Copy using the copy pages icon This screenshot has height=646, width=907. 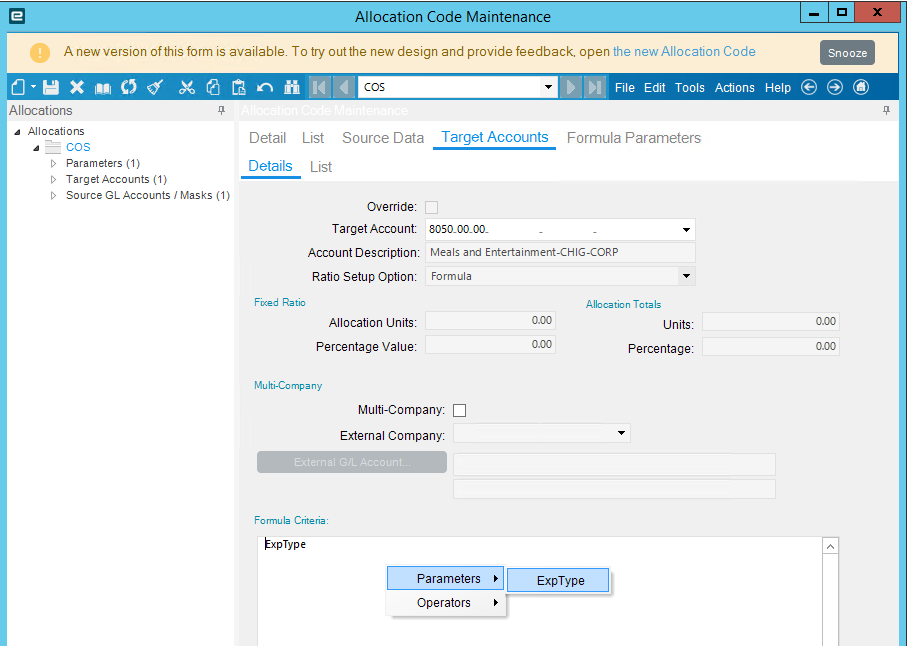[x=213, y=87]
